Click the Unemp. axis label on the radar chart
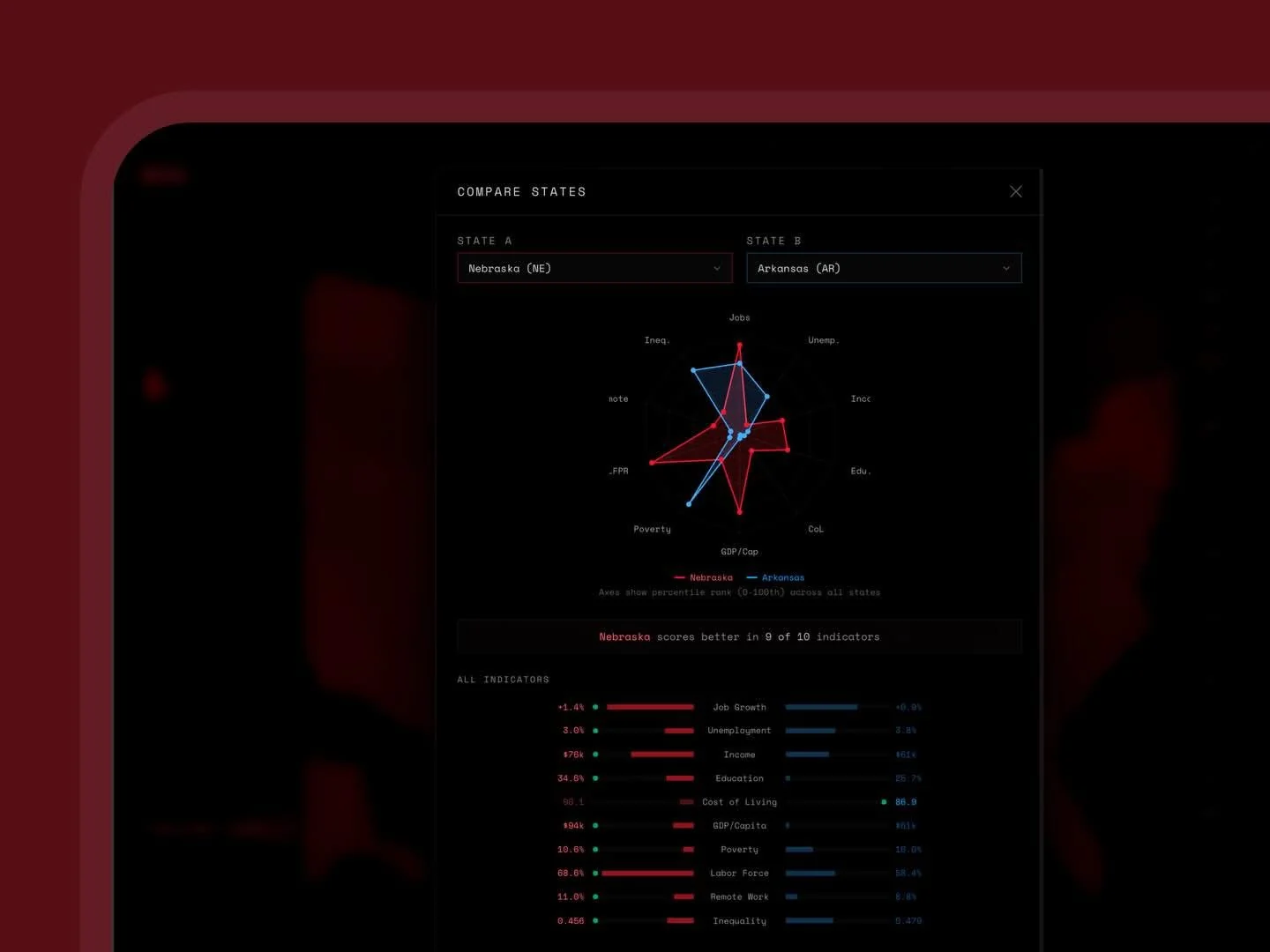The height and width of the screenshot is (952, 1270). coord(824,340)
